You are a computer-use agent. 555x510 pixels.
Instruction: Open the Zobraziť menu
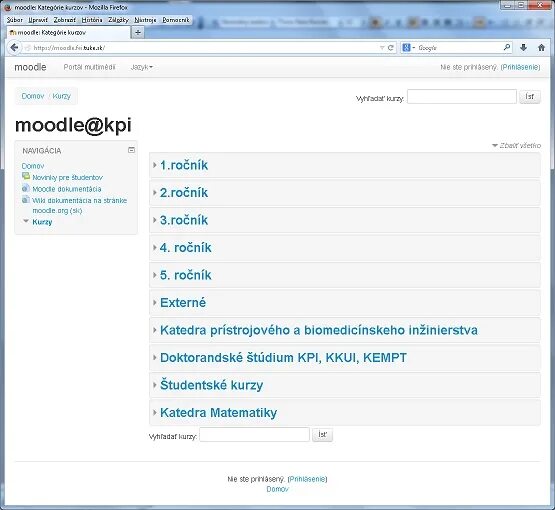[65, 20]
